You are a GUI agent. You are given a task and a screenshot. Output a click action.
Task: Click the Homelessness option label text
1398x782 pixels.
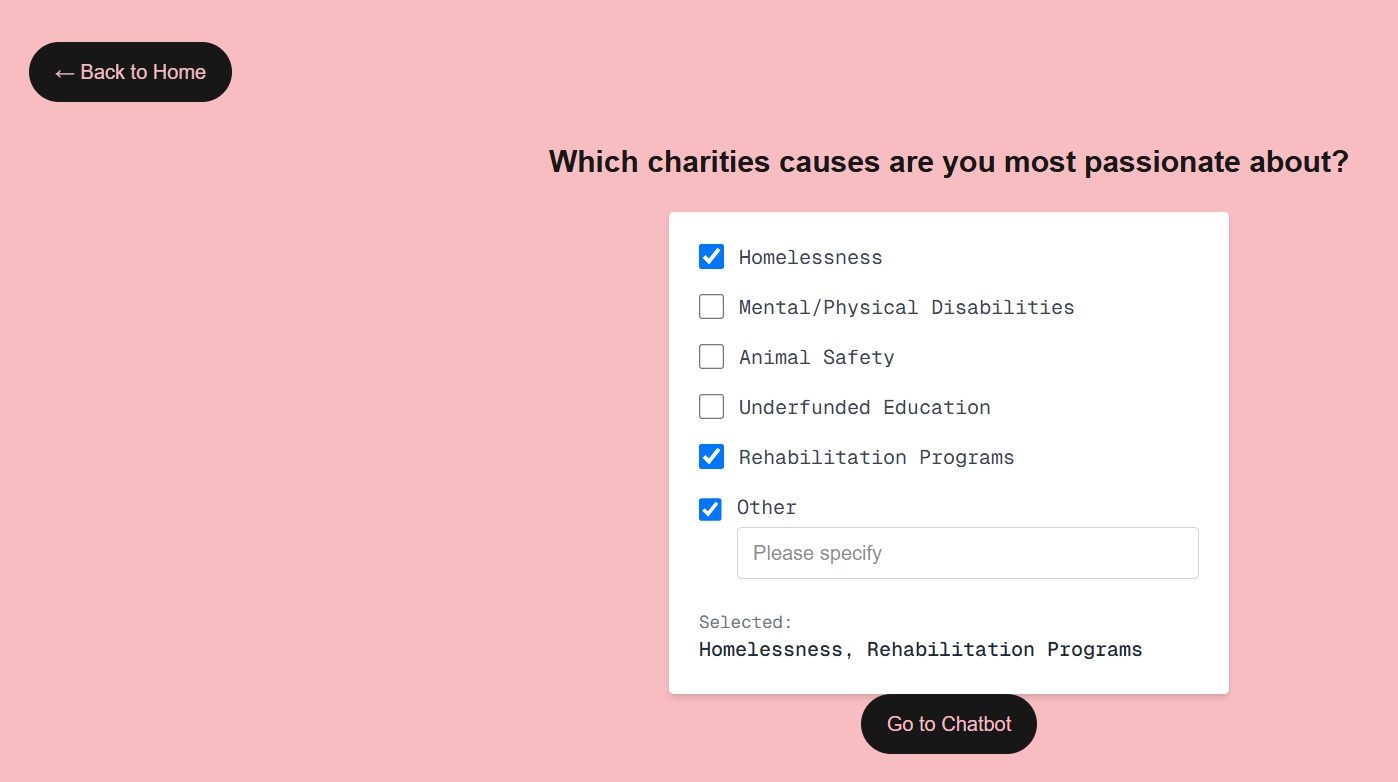pos(810,258)
